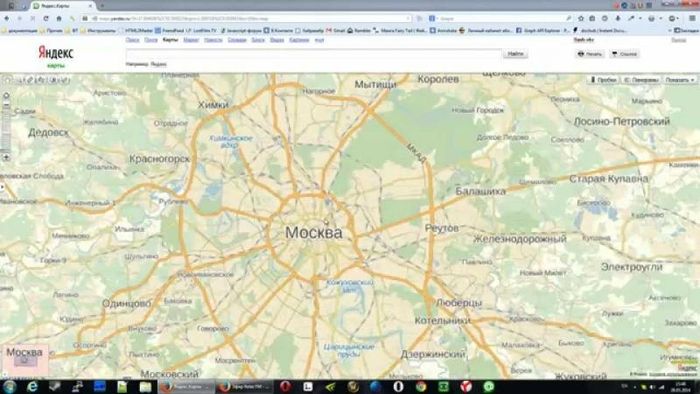Switch to the Яндекс.Карты browser tab
Screen dimensions: 700x394
(62, 6)
